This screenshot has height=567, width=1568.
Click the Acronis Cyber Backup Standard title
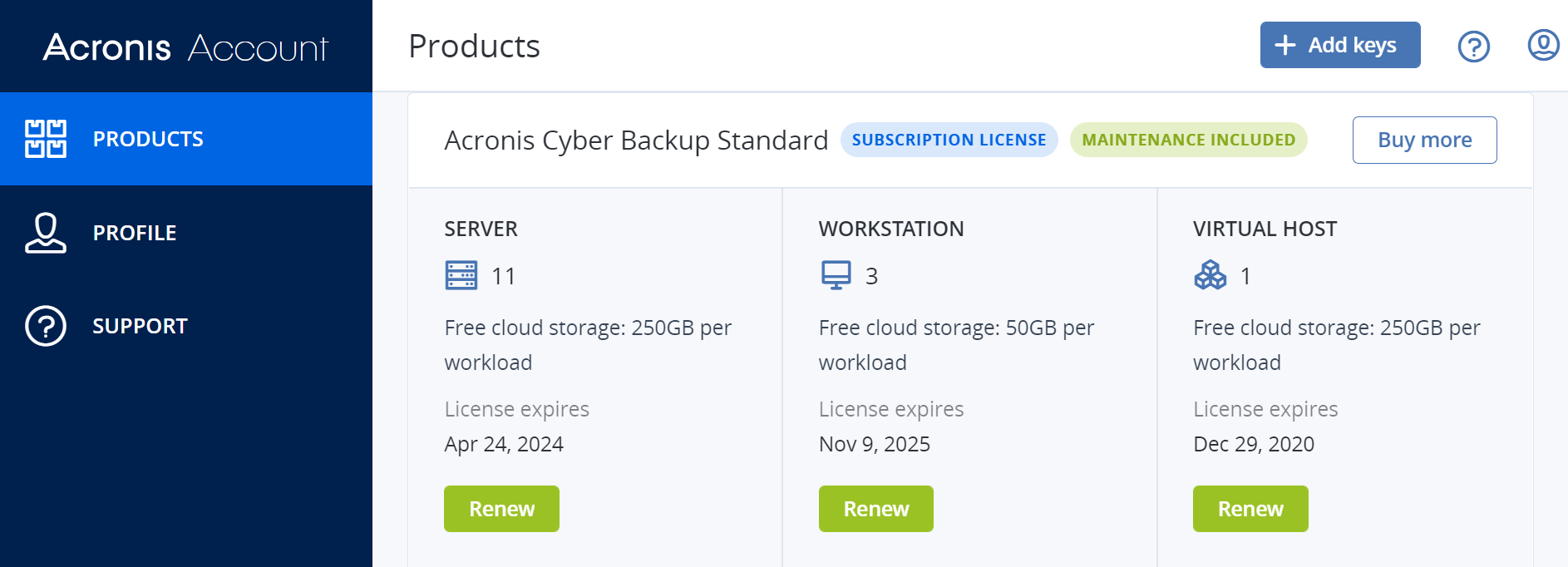point(636,141)
